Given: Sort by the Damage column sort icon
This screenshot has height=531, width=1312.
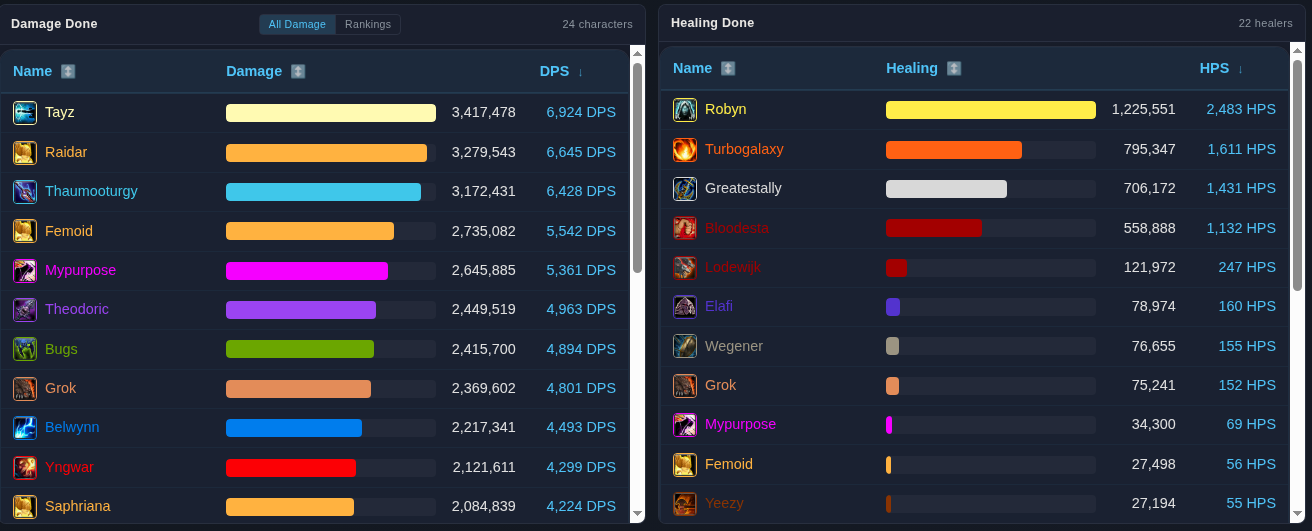Looking at the screenshot, I should pyautogui.click(x=298, y=71).
